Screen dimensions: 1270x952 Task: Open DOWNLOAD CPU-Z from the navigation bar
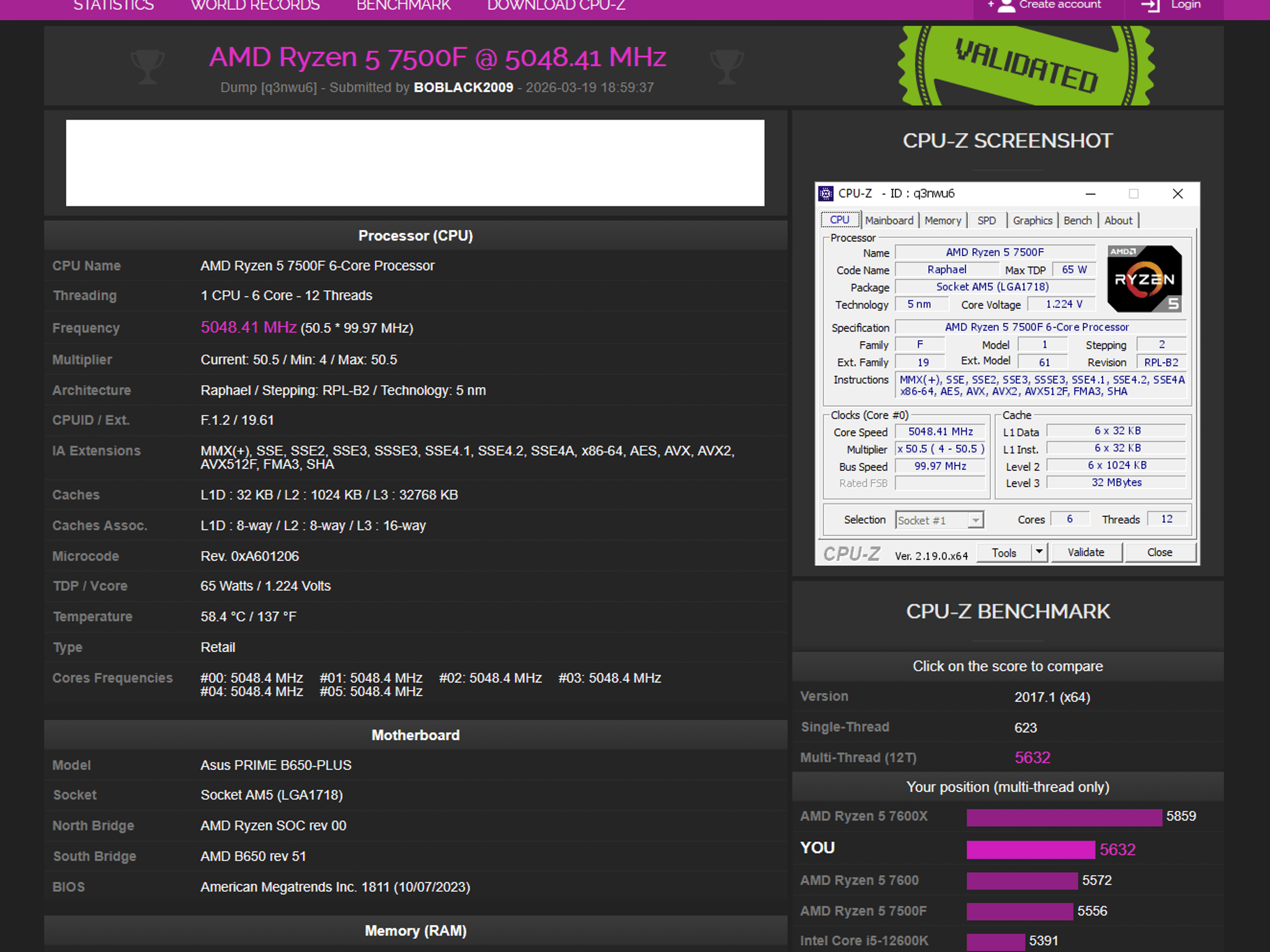[556, 6]
